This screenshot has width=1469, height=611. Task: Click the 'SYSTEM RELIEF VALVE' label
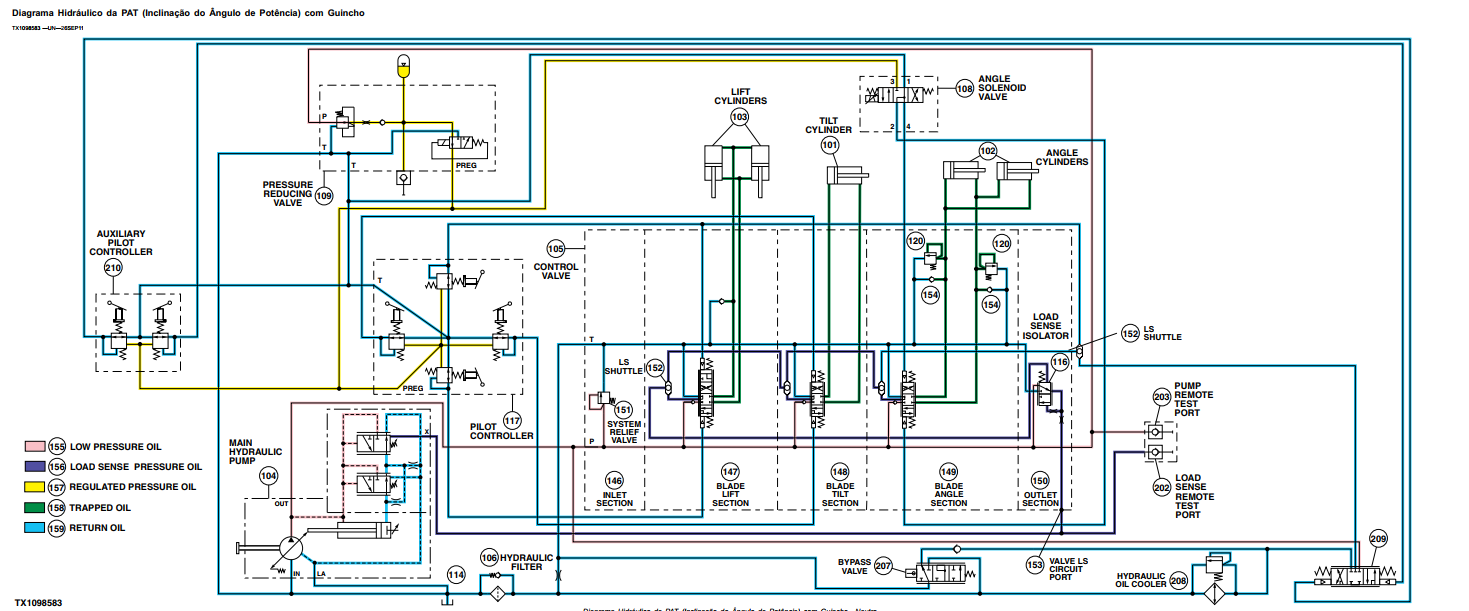point(624,432)
